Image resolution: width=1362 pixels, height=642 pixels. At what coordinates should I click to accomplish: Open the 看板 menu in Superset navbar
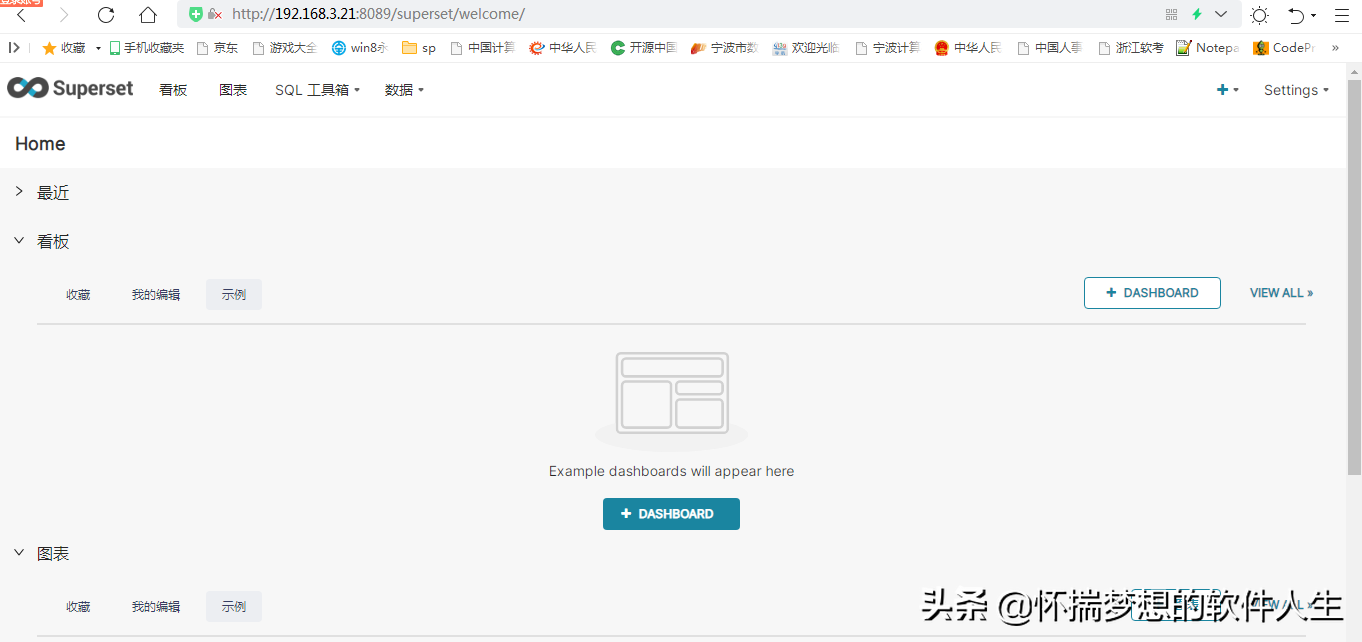173,90
